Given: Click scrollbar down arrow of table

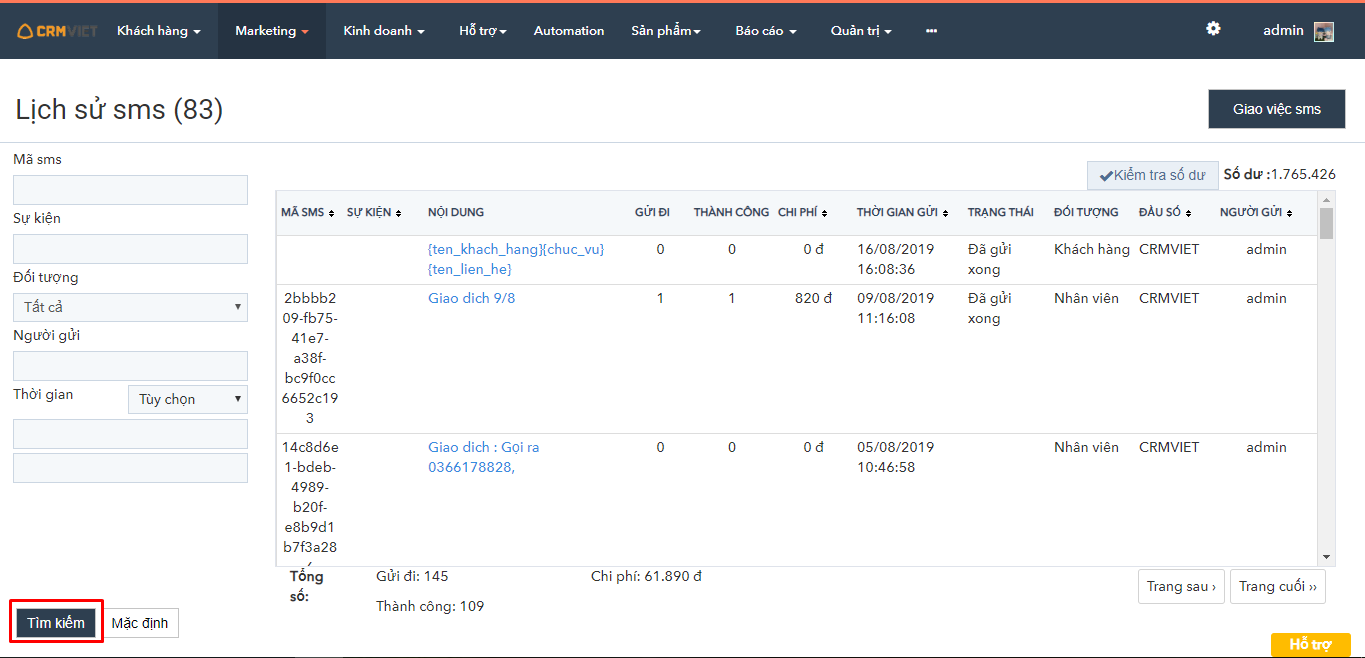Looking at the screenshot, I should coord(1326,557).
